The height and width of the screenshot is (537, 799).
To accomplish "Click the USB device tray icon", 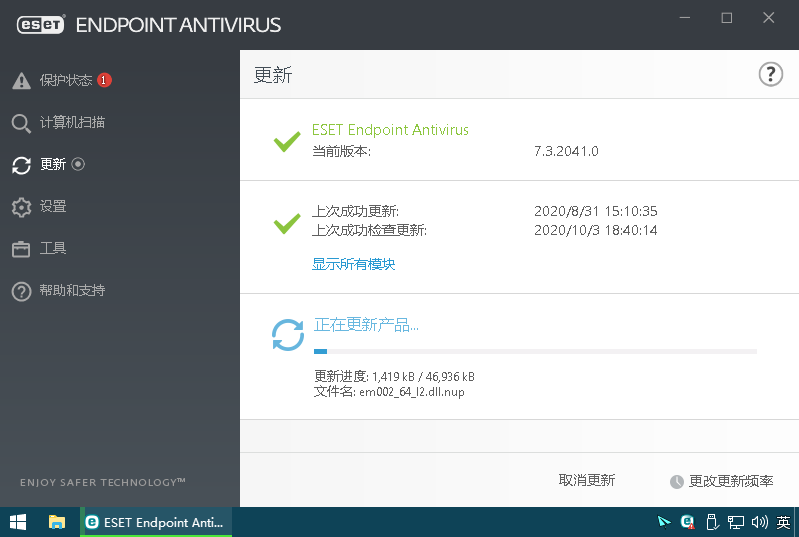I will coord(712,522).
